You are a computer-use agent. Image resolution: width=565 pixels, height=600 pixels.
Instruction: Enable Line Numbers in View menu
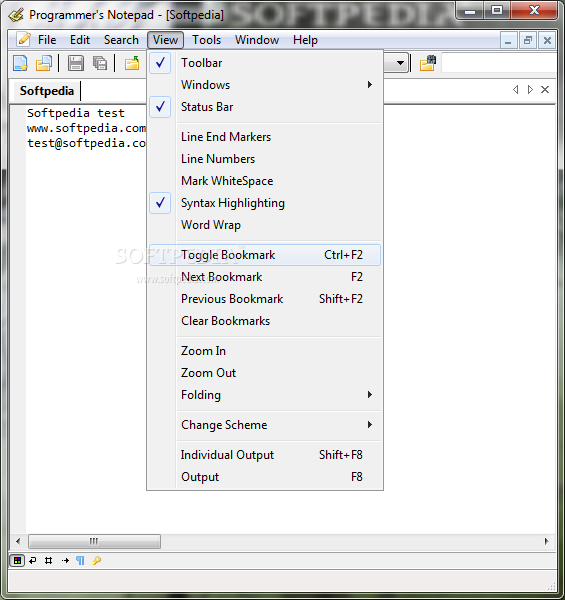click(265, 159)
